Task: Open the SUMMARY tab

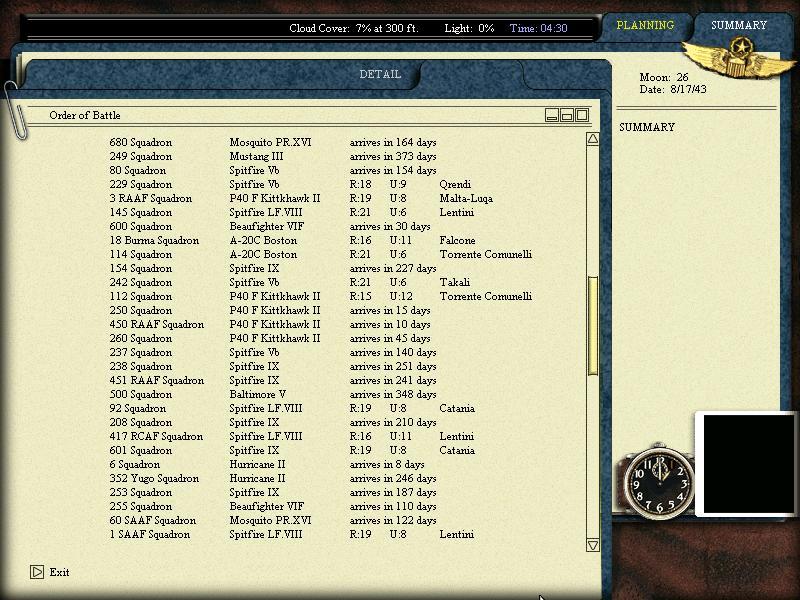Action: point(739,25)
